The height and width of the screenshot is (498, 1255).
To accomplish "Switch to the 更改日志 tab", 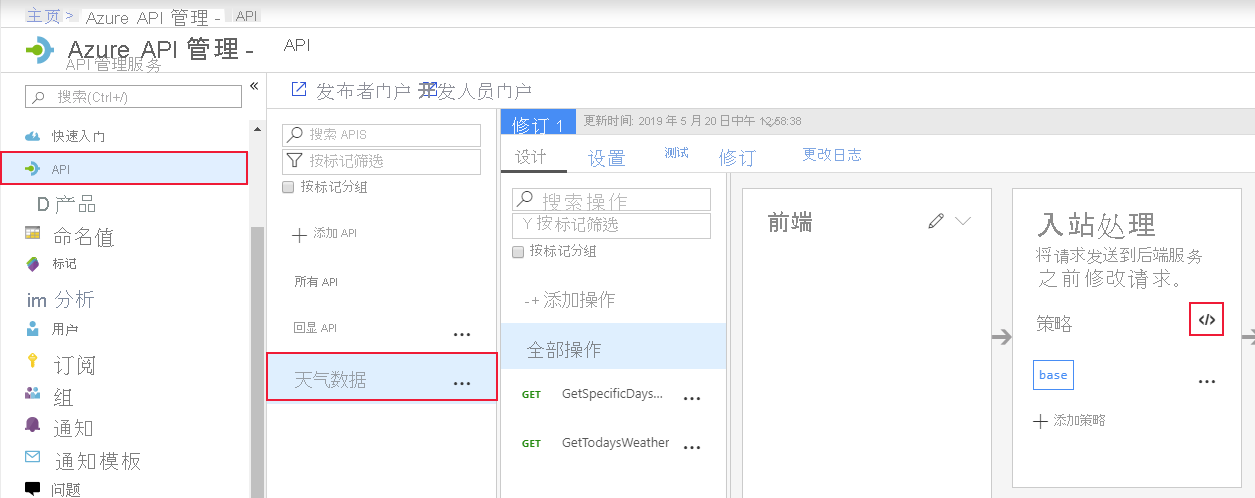I will coord(832,155).
